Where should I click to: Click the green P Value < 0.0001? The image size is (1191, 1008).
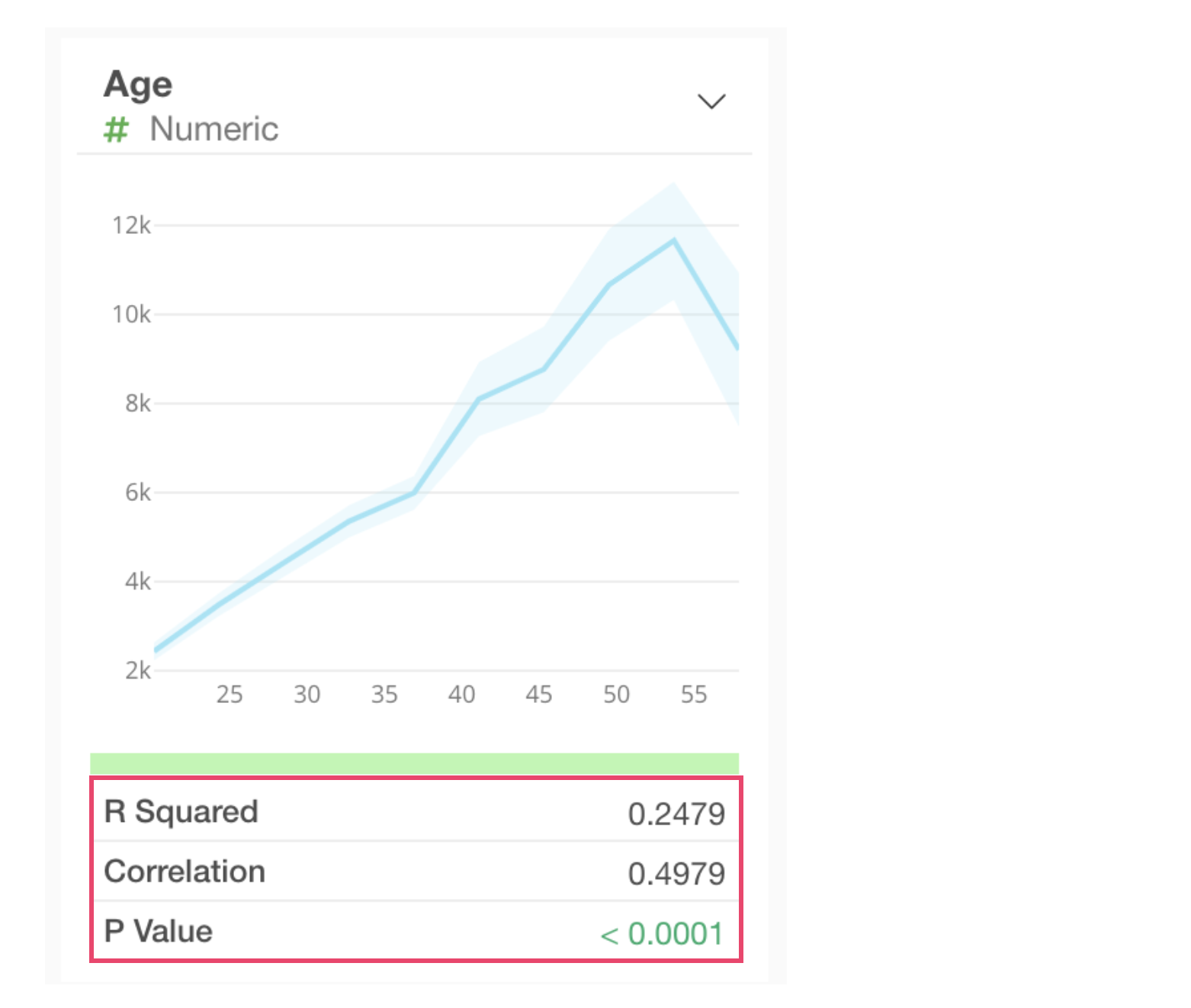pos(662,934)
